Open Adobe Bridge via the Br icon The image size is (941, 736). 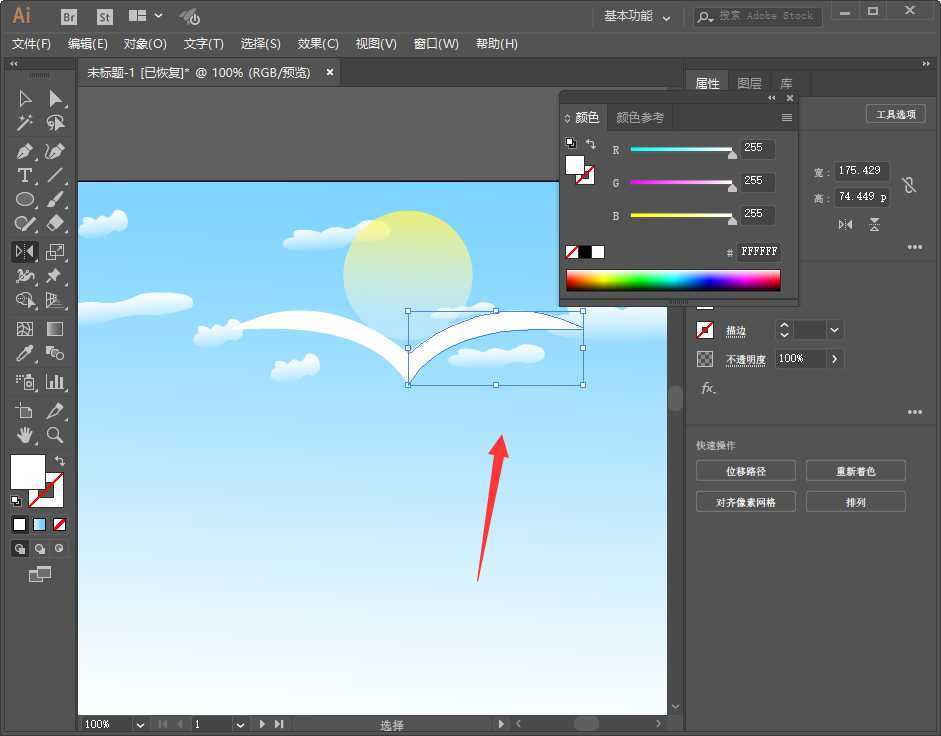pyautogui.click(x=68, y=16)
